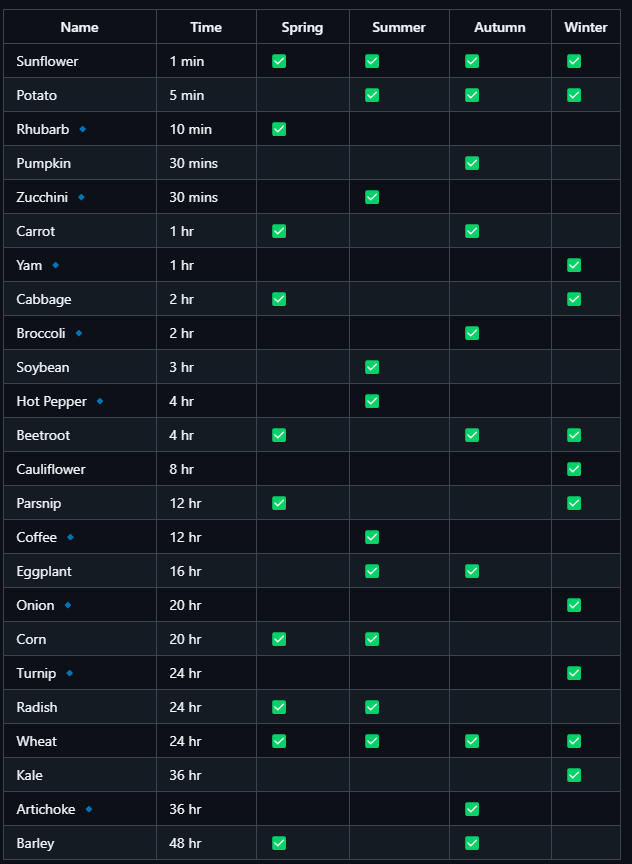Toggle Potato's Winter checkmark
The image size is (632, 864).
pyautogui.click(x=574, y=95)
